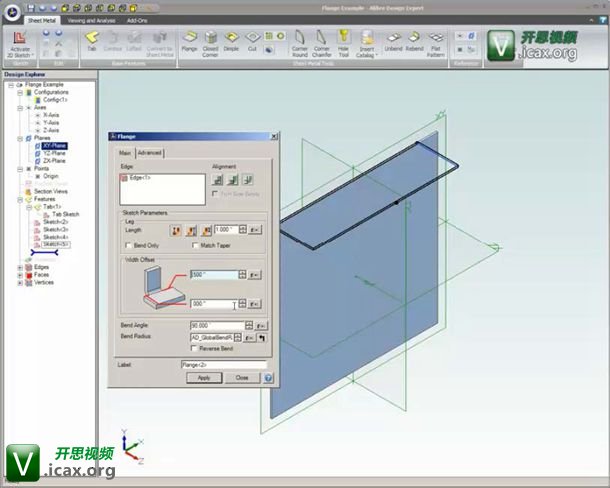
Task: Click the Bend Angle spinner arrows
Action: point(249,325)
